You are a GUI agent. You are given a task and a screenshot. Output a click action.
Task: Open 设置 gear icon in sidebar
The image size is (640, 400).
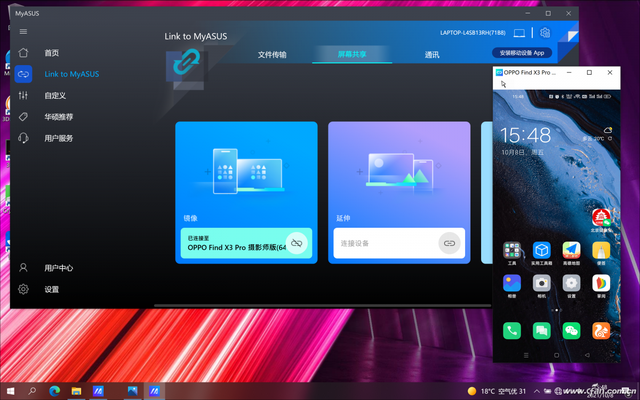(x=23, y=289)
